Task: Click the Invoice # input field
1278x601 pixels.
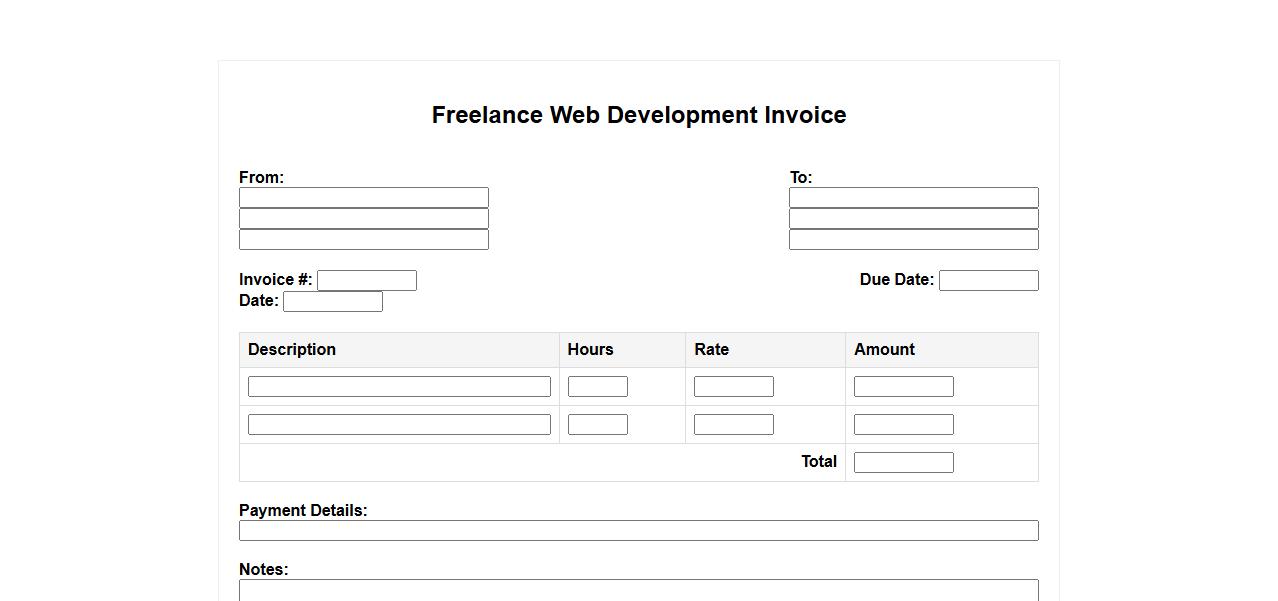Action: pos(366,281)
